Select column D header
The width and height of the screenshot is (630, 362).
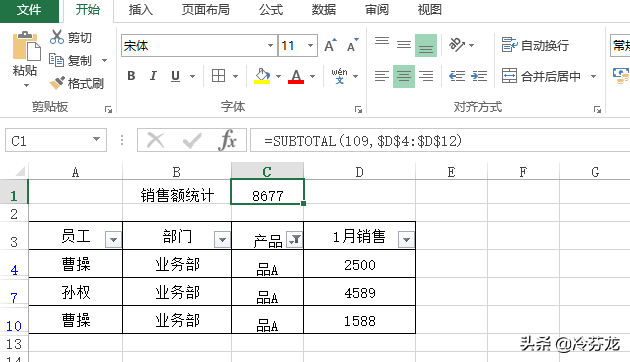(359, 172)
